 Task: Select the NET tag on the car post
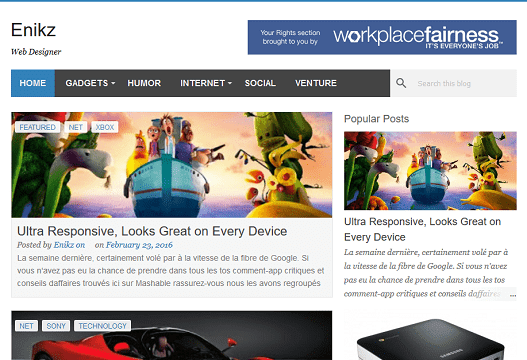pyautogui.click(x=26, y=326)
